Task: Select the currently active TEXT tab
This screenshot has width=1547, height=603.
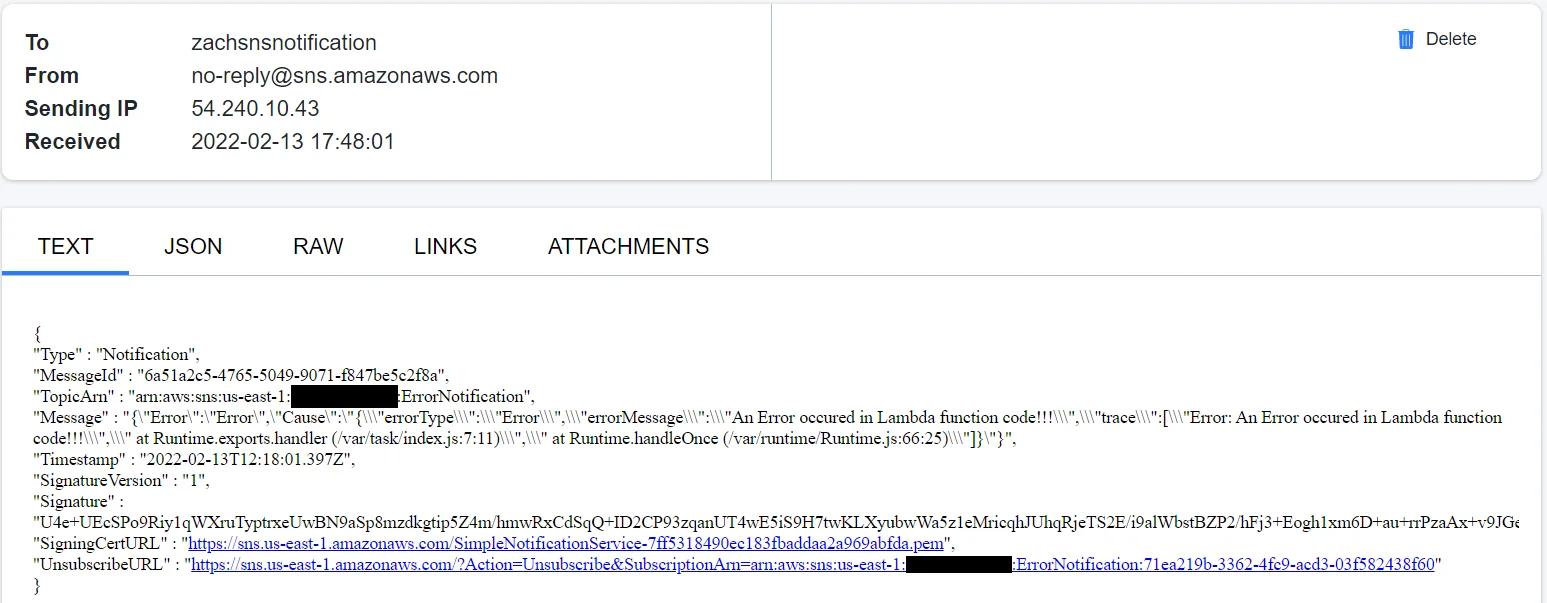Action: click(x=65, y=246)
